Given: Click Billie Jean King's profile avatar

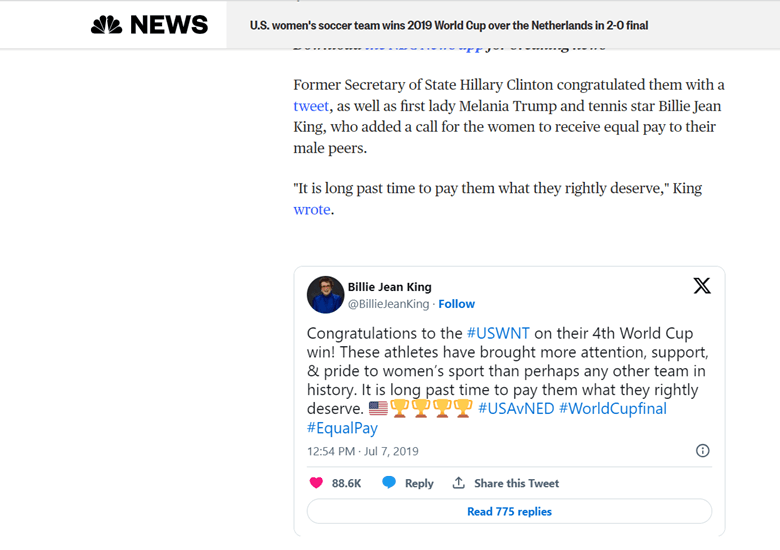Looking at the screenshot, I should [x=325, y=295].
